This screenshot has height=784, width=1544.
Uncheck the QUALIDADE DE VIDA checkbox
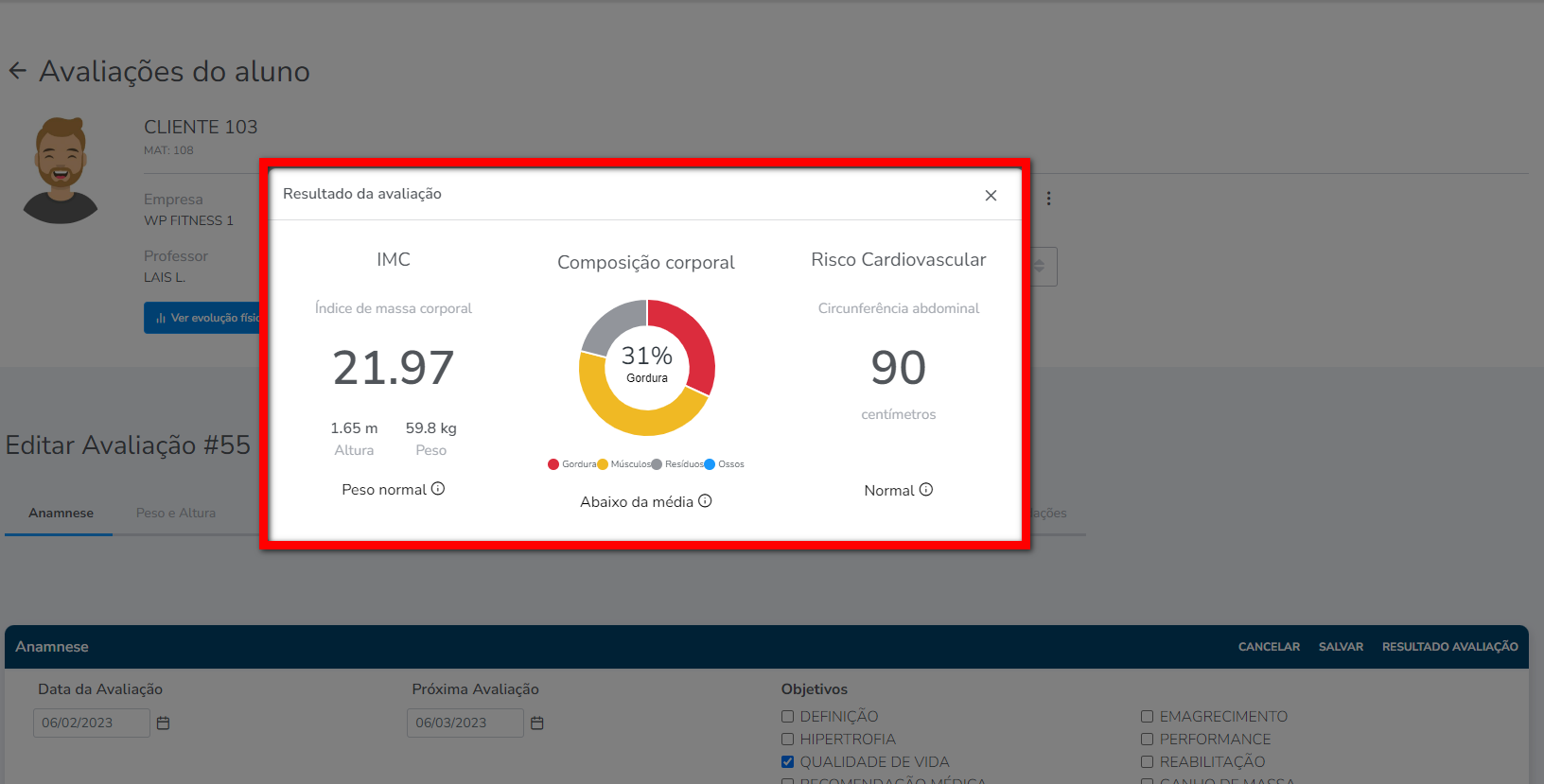pos(788,762)
